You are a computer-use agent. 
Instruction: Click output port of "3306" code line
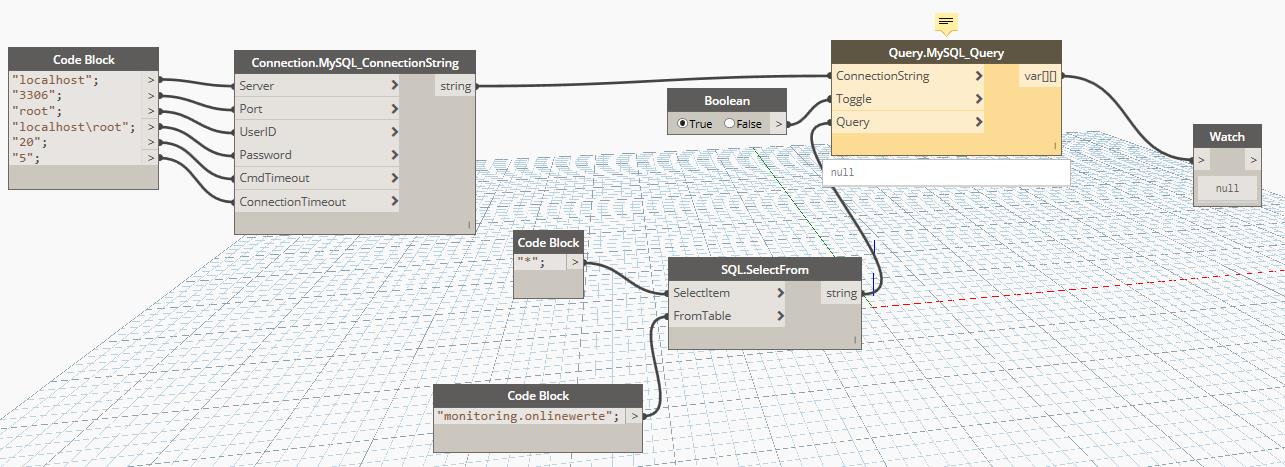[x=151, y=95]
